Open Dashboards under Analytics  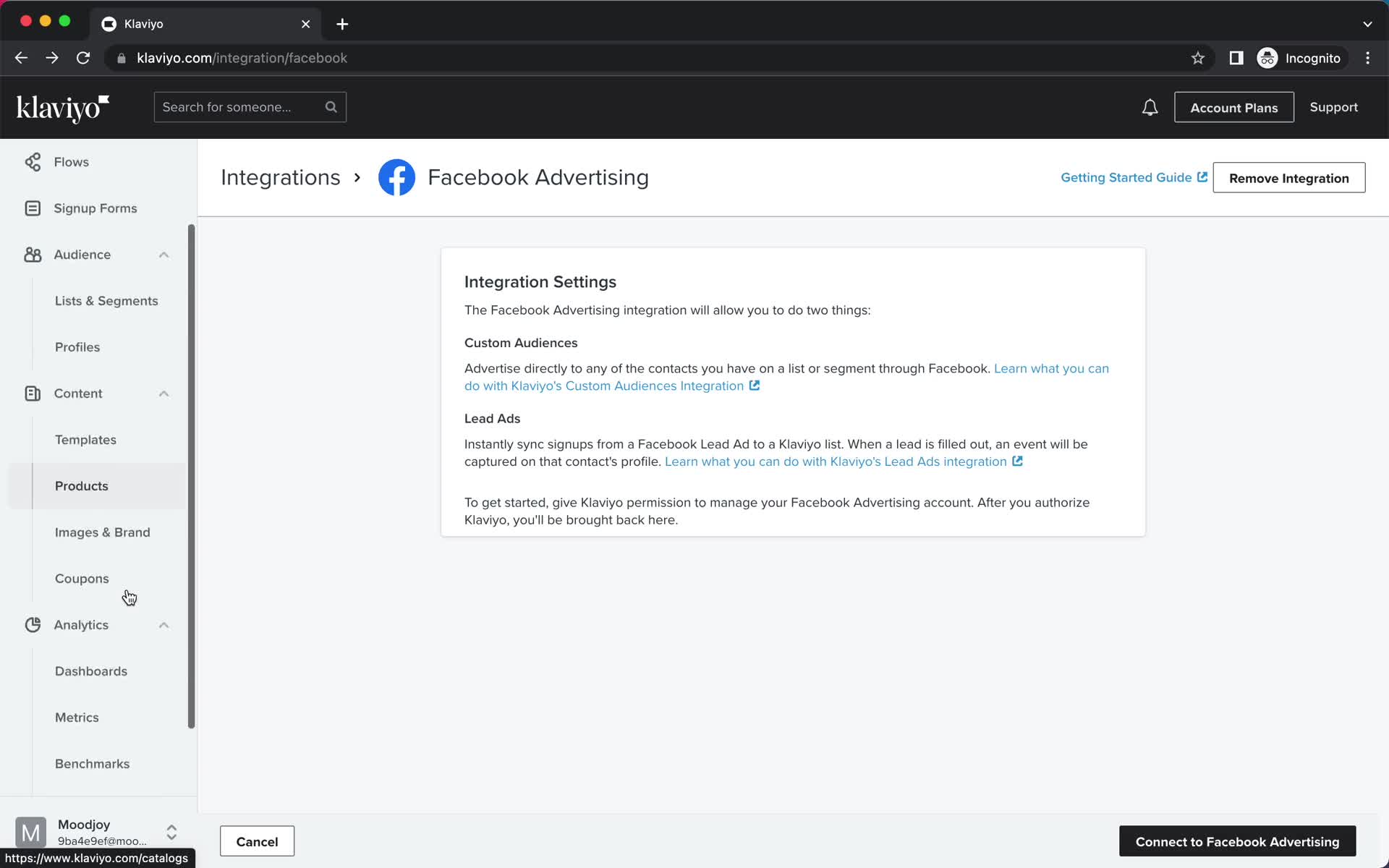click(91, 671)
